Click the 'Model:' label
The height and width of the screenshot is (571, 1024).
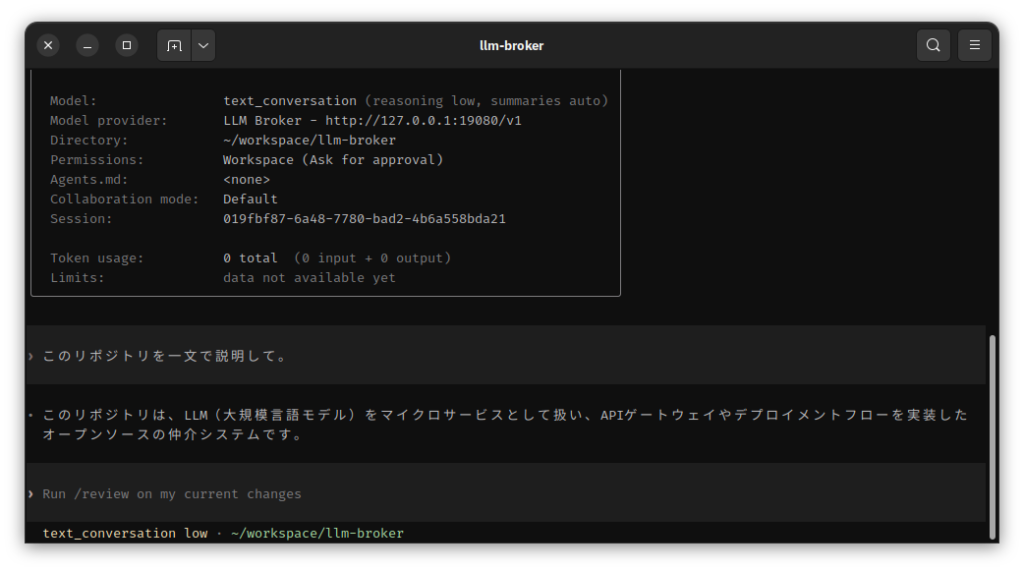click(x=73, y=101)
